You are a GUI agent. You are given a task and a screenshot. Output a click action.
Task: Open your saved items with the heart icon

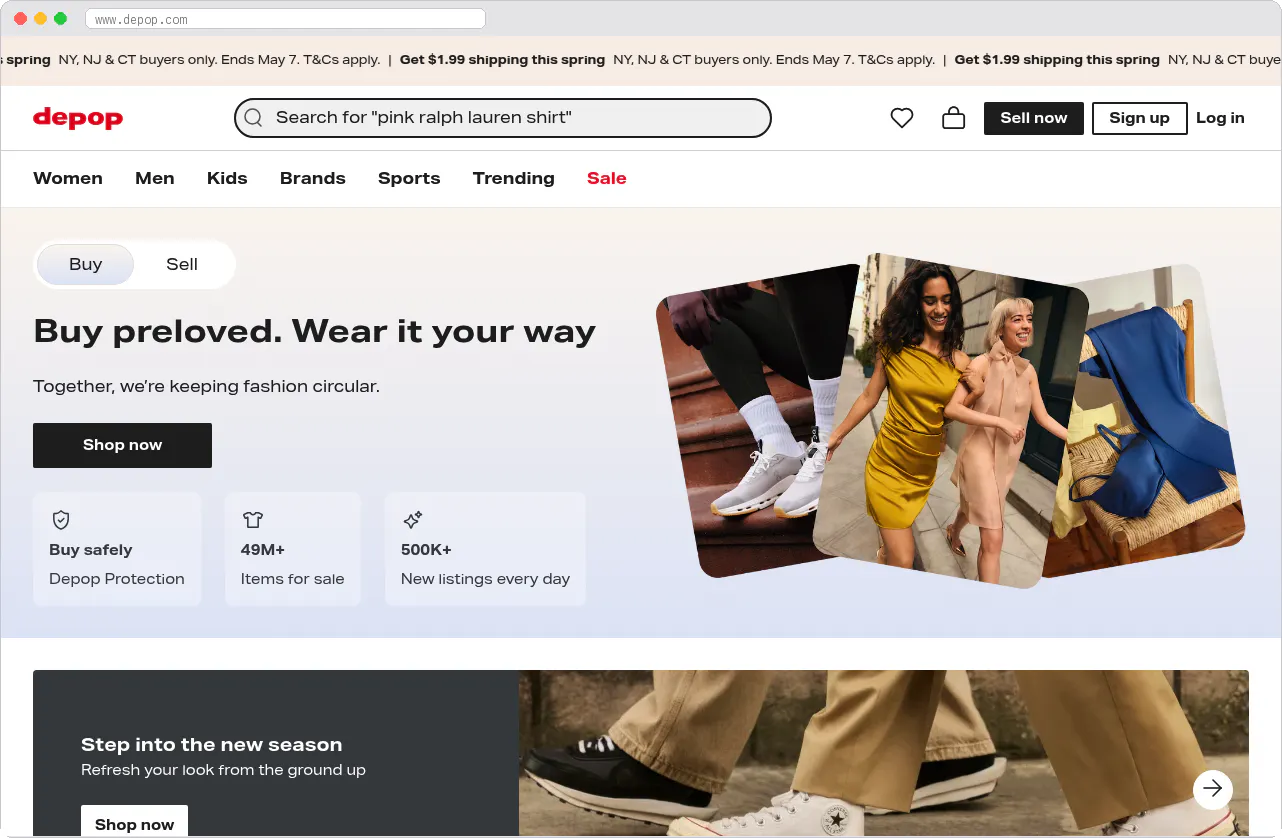click(x=901, y=117)
